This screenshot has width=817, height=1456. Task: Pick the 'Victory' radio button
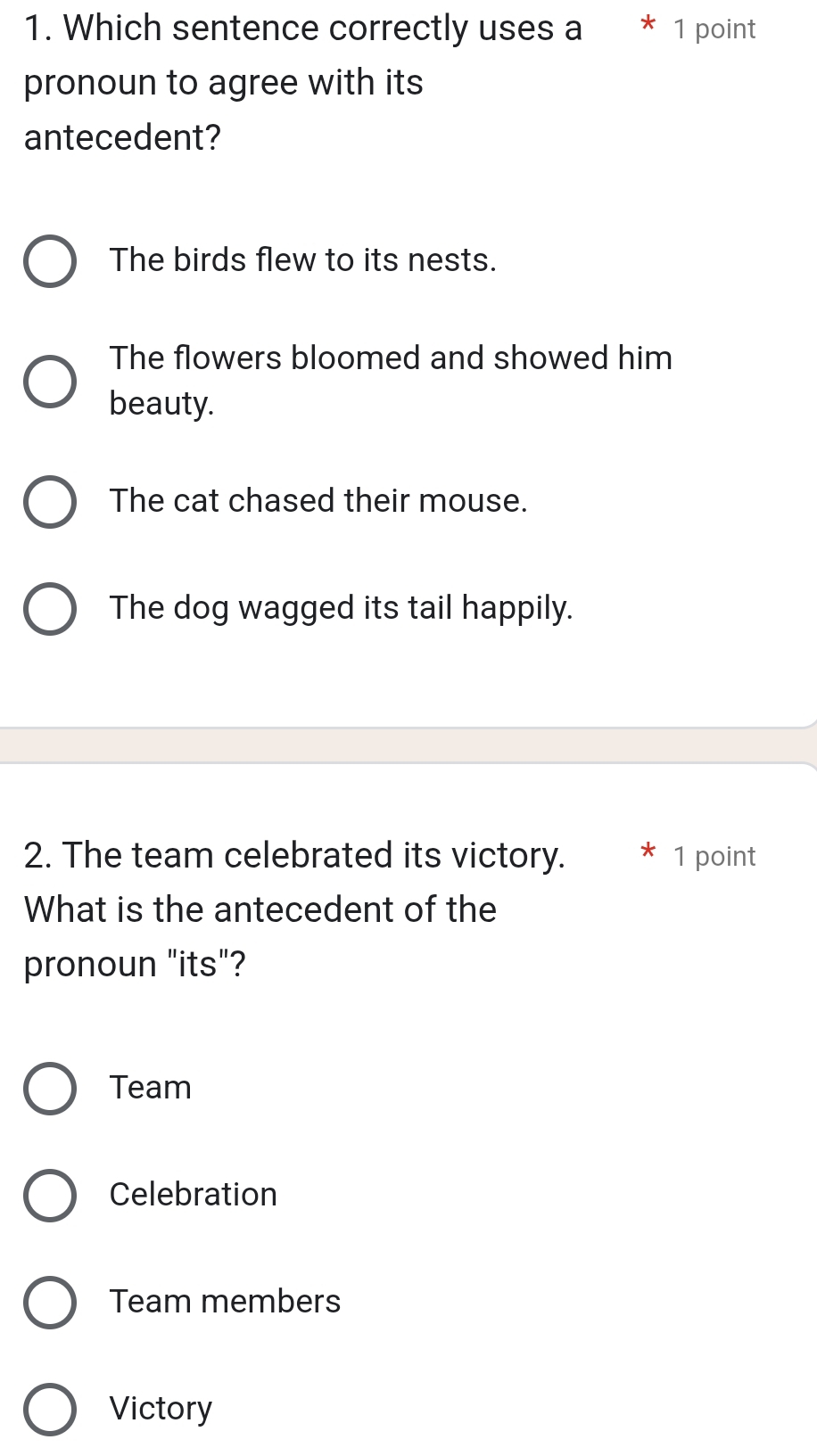(50, 1409)
